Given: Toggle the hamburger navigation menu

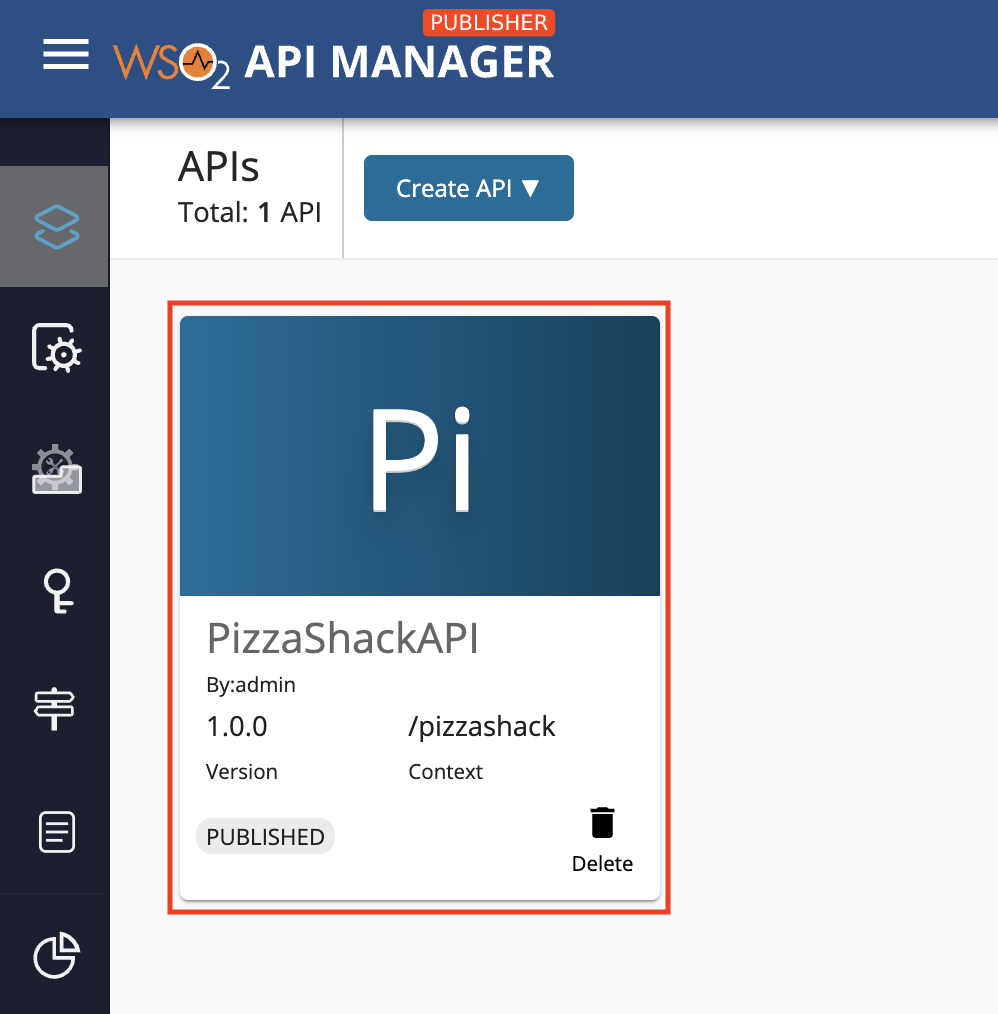Looking at the screenshot, I should [65, 55].
